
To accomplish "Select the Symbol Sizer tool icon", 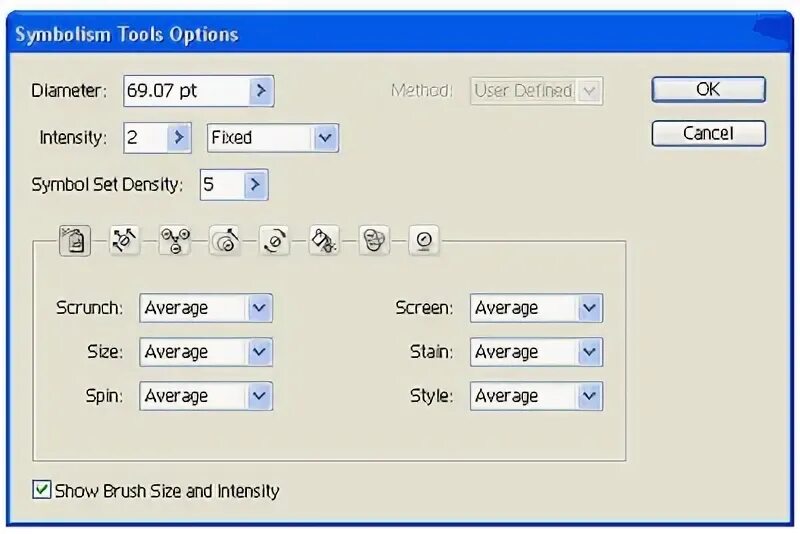I will point(224,240).
